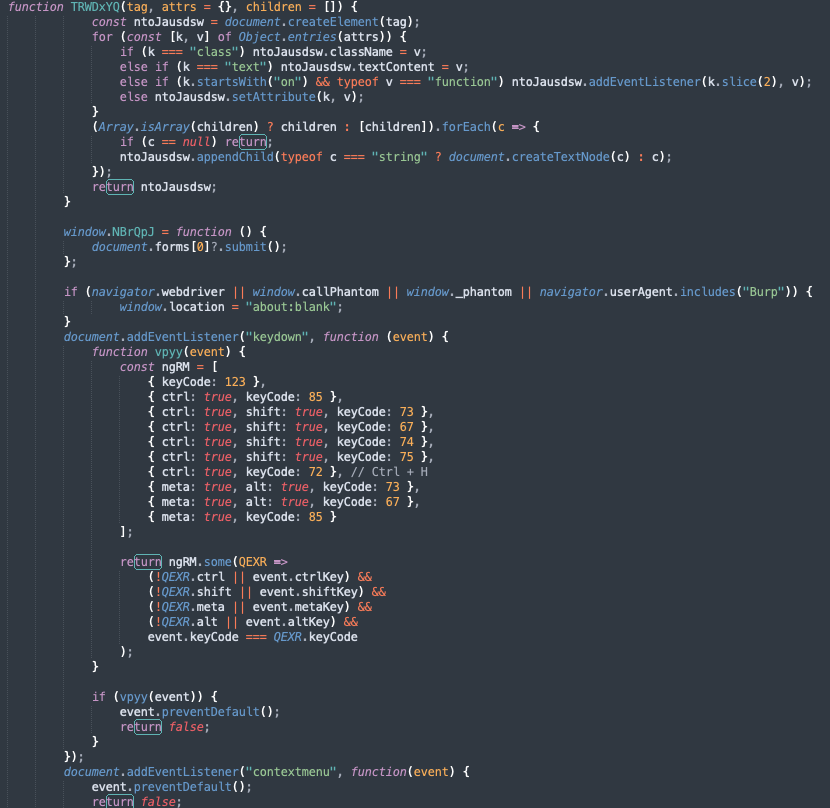Click the "on" string literal
The image size is (830, 808).
(287, 82)
